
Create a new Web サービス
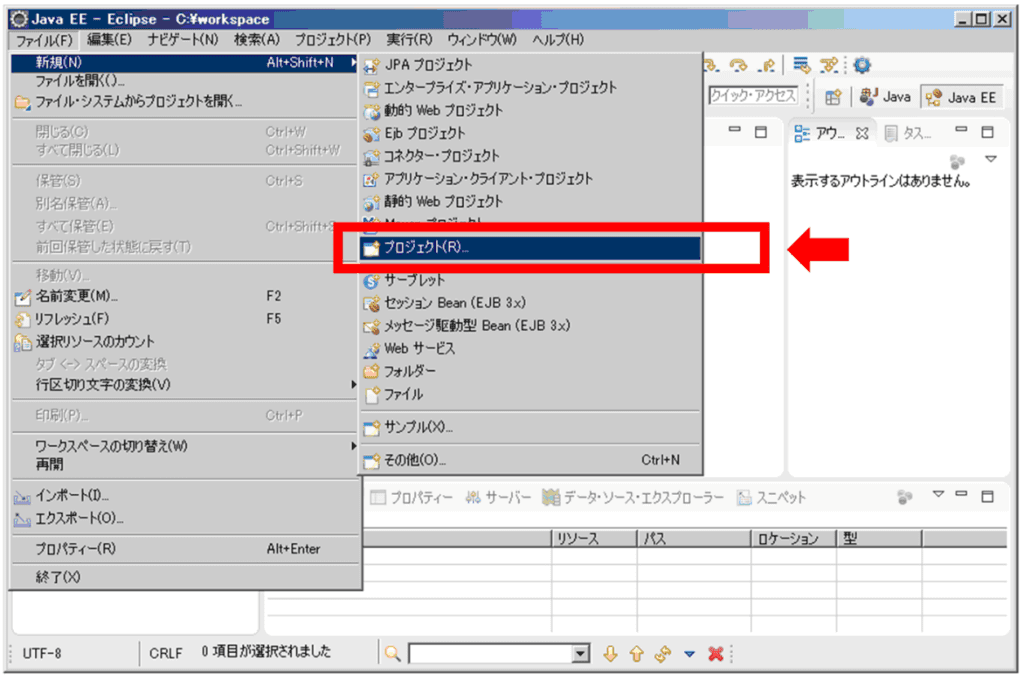[x=530, y=349]
